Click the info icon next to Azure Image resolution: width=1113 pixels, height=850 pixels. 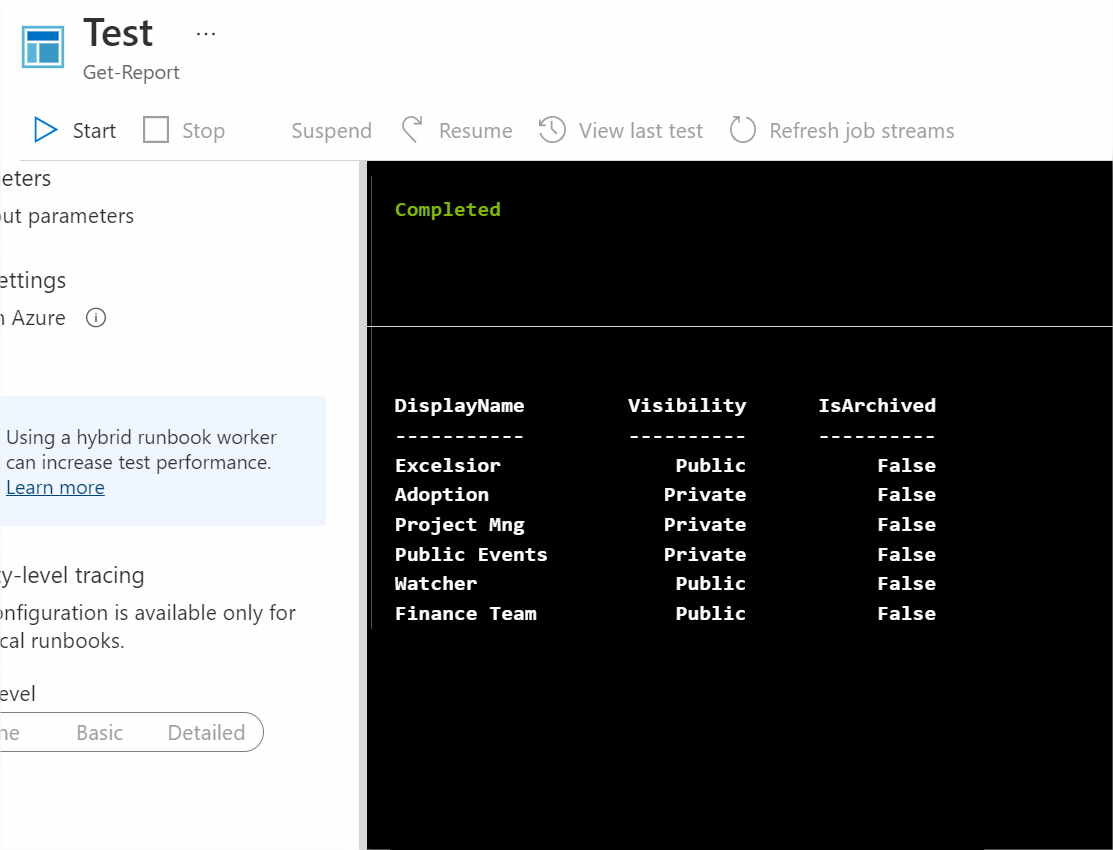(x=96, y=317)
